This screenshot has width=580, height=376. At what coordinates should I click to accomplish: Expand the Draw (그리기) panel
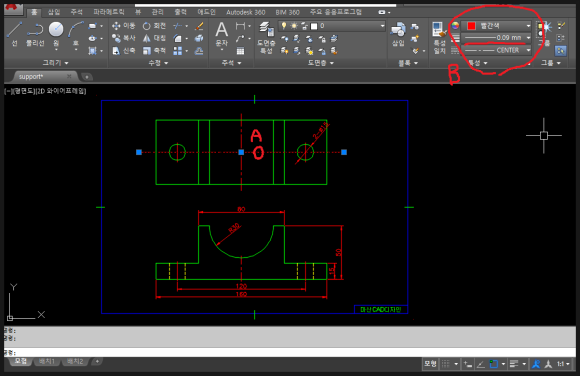pyautogui.click(x=55, y=63)
